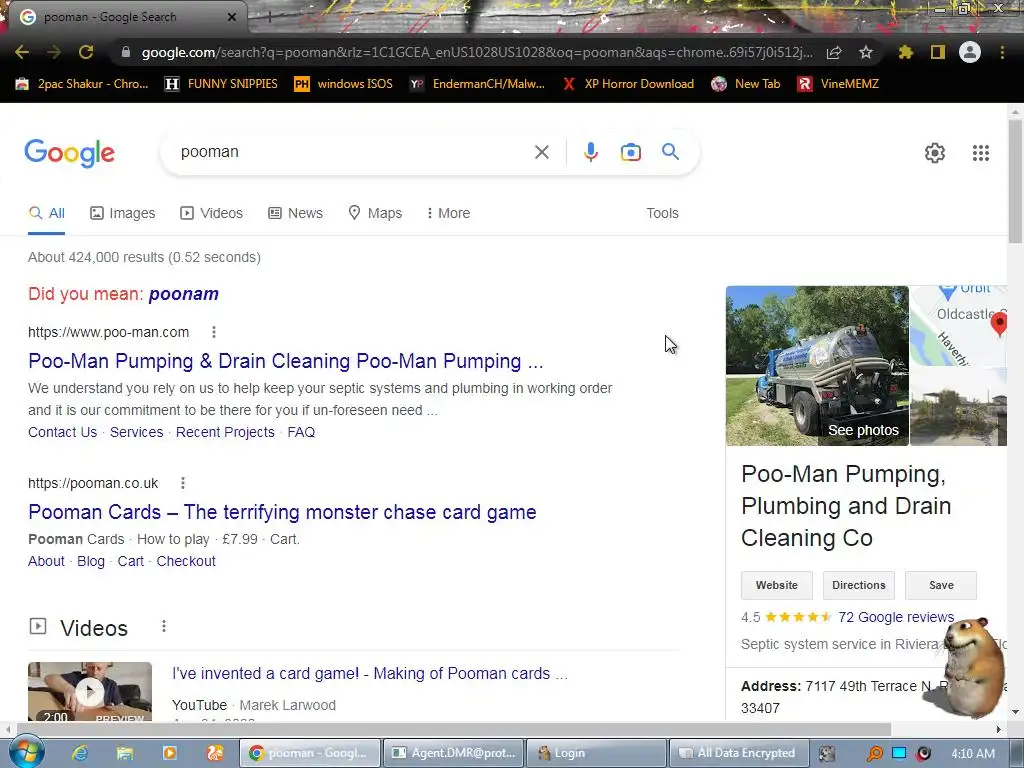Screen dimensions: 1024x768
Task: Expand the More search categories menu
Action: click(x=448, y=213)
